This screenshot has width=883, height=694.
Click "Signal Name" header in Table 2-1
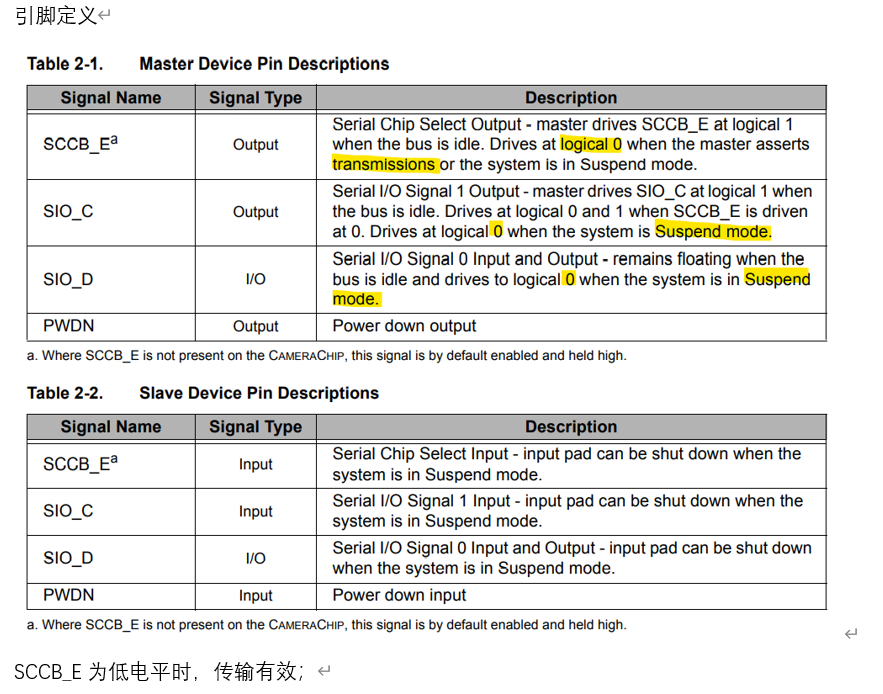click(111, 97)
